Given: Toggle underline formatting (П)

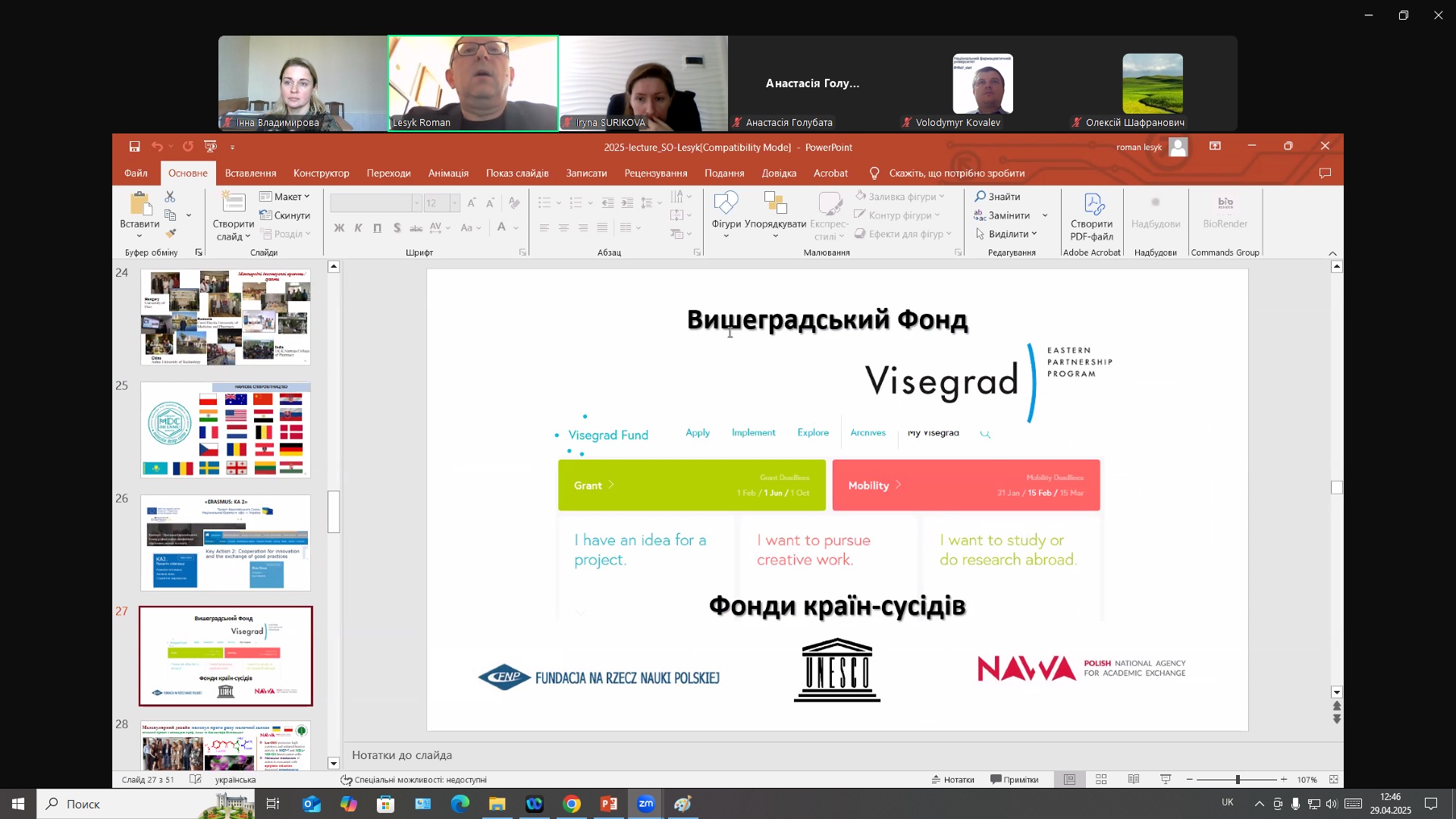Looking at the screenshot, I should point(377,227).
